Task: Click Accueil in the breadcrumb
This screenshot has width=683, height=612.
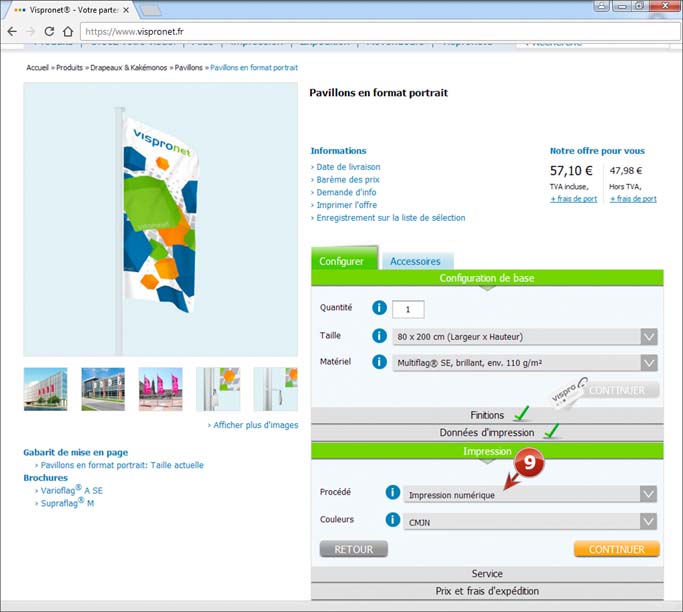Action: tap(37, 68)
